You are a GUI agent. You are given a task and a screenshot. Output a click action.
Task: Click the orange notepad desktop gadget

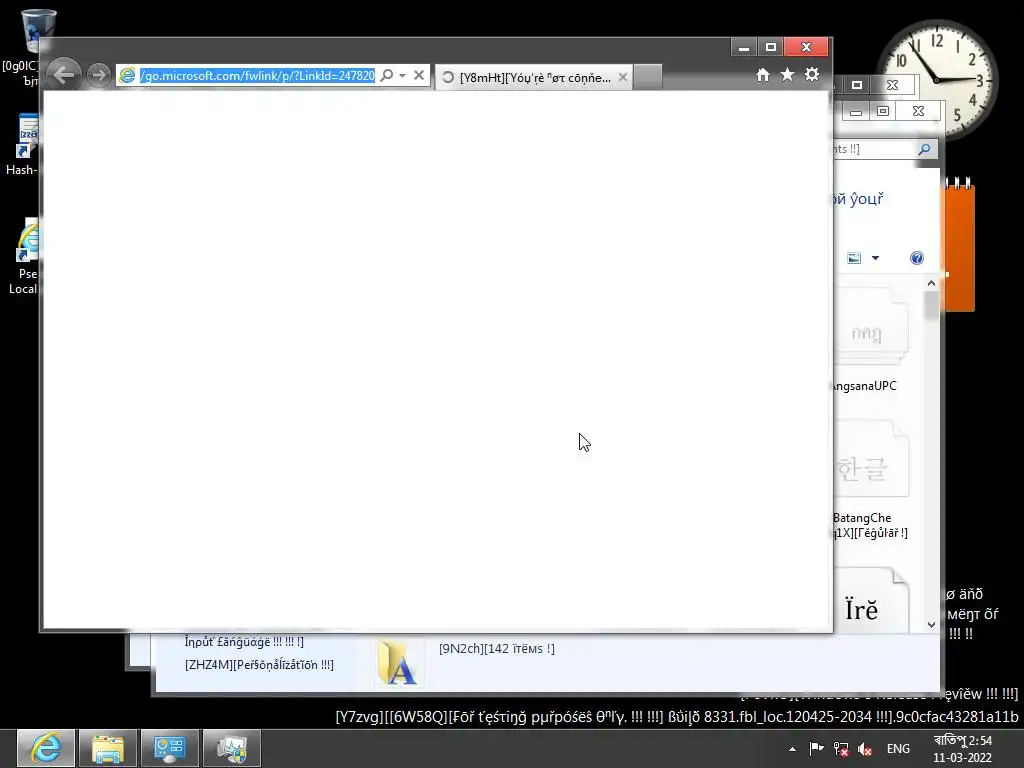pos(959,246)
